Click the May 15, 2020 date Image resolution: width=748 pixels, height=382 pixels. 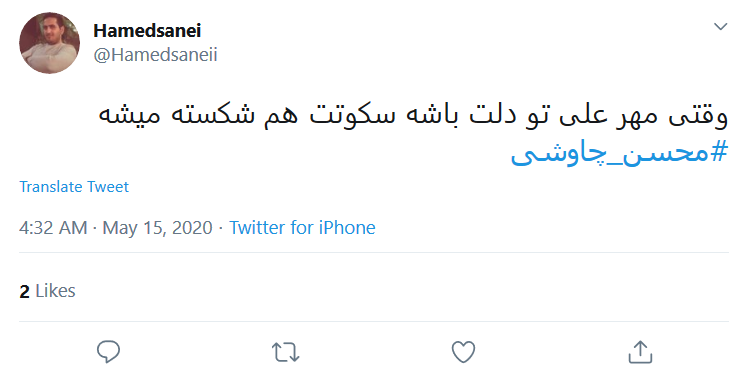point(157,227)
